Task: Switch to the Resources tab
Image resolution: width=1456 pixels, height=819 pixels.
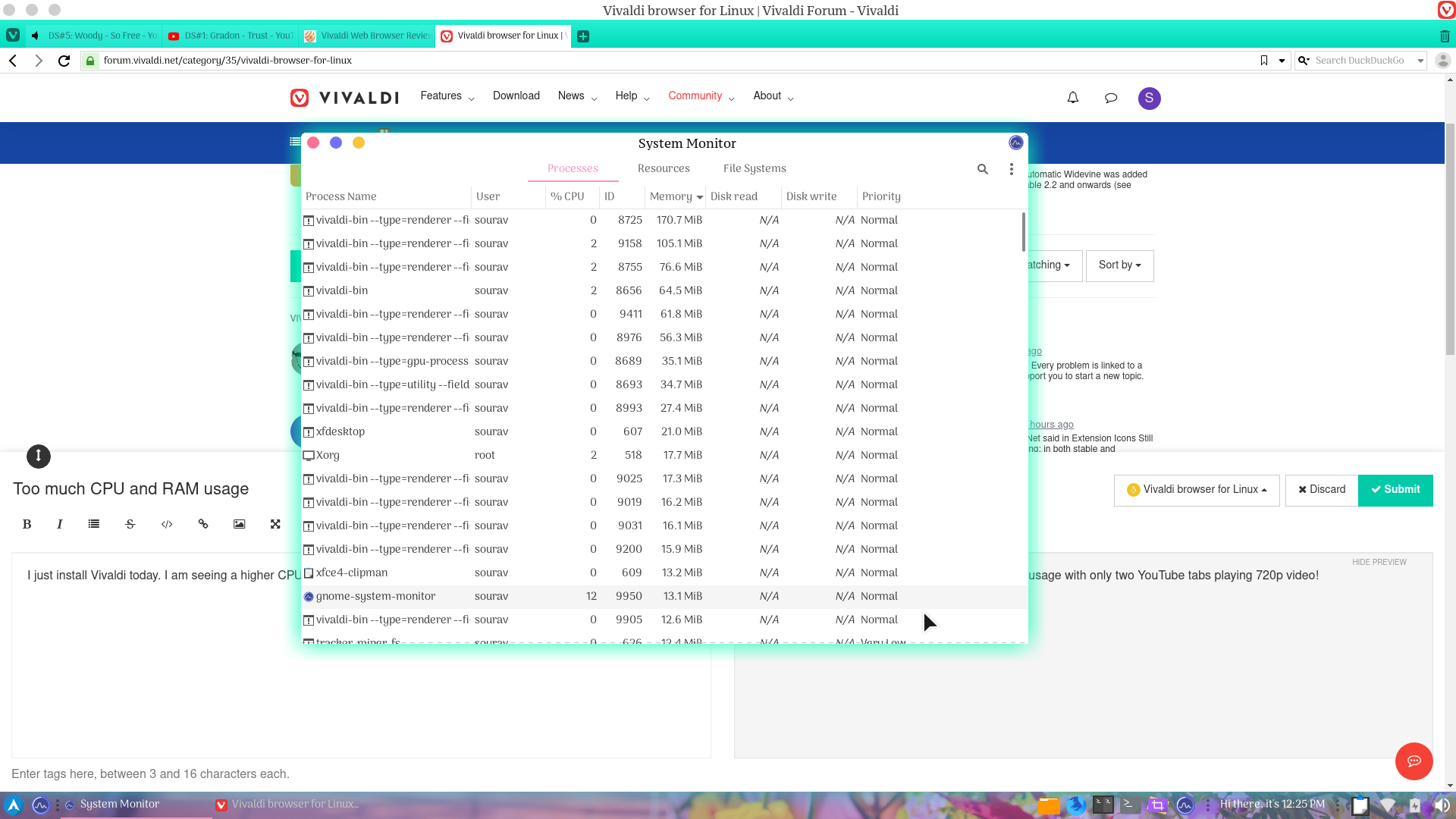Action: (x=664, y=169)
